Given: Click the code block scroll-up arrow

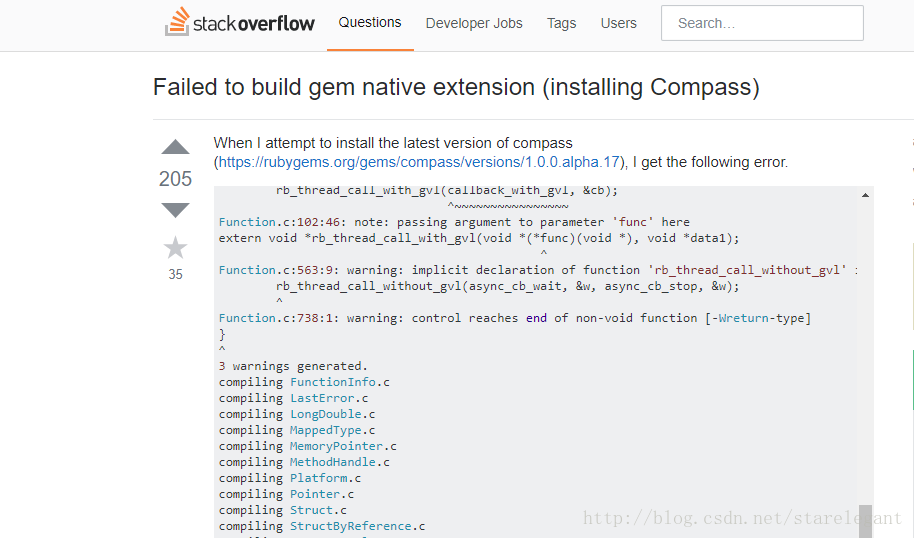Looking at the screenshot, I should click(865, 195).
